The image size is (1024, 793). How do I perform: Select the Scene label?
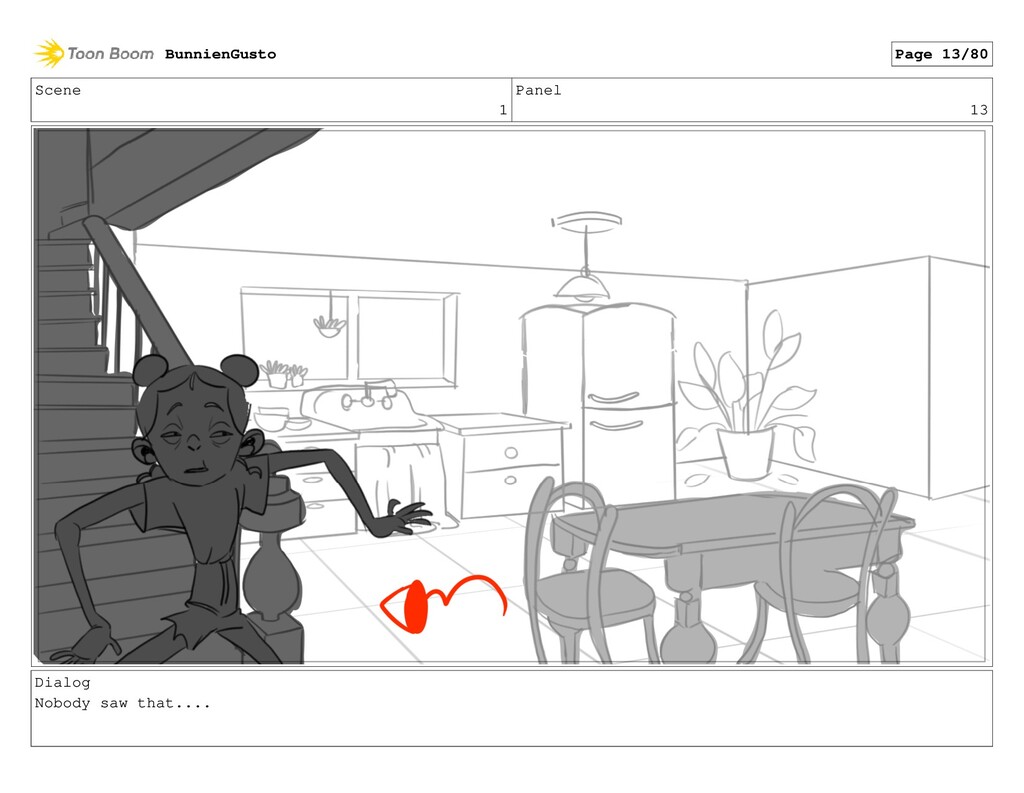pyautogui.click(x=58, y=90)
